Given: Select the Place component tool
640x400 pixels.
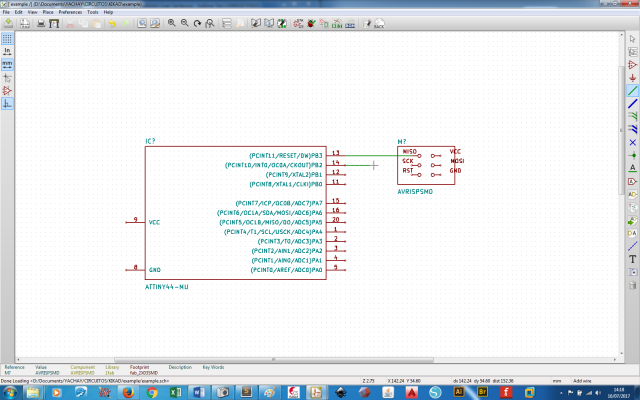Looking at the screenshot, I should coord(632,65).
